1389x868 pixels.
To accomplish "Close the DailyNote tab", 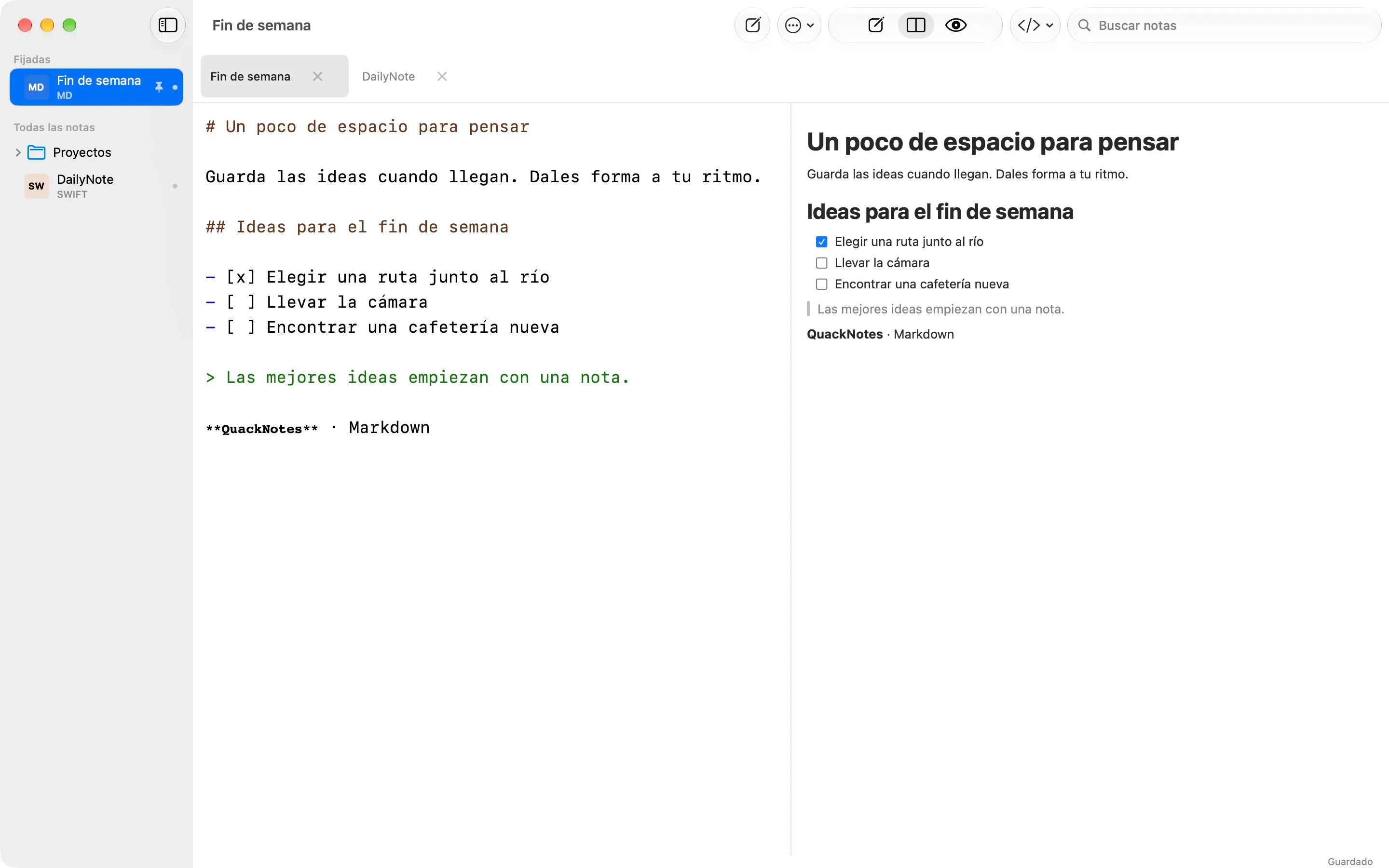I will 442,76.
